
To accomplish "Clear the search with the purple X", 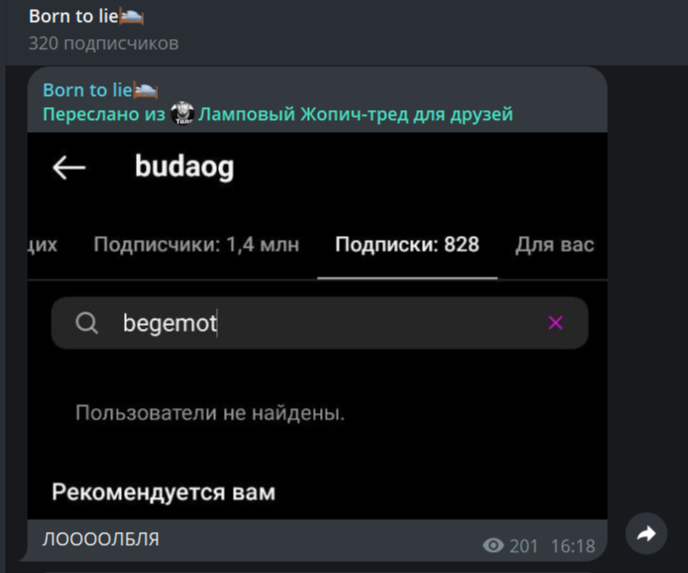I will pos(555,323).
